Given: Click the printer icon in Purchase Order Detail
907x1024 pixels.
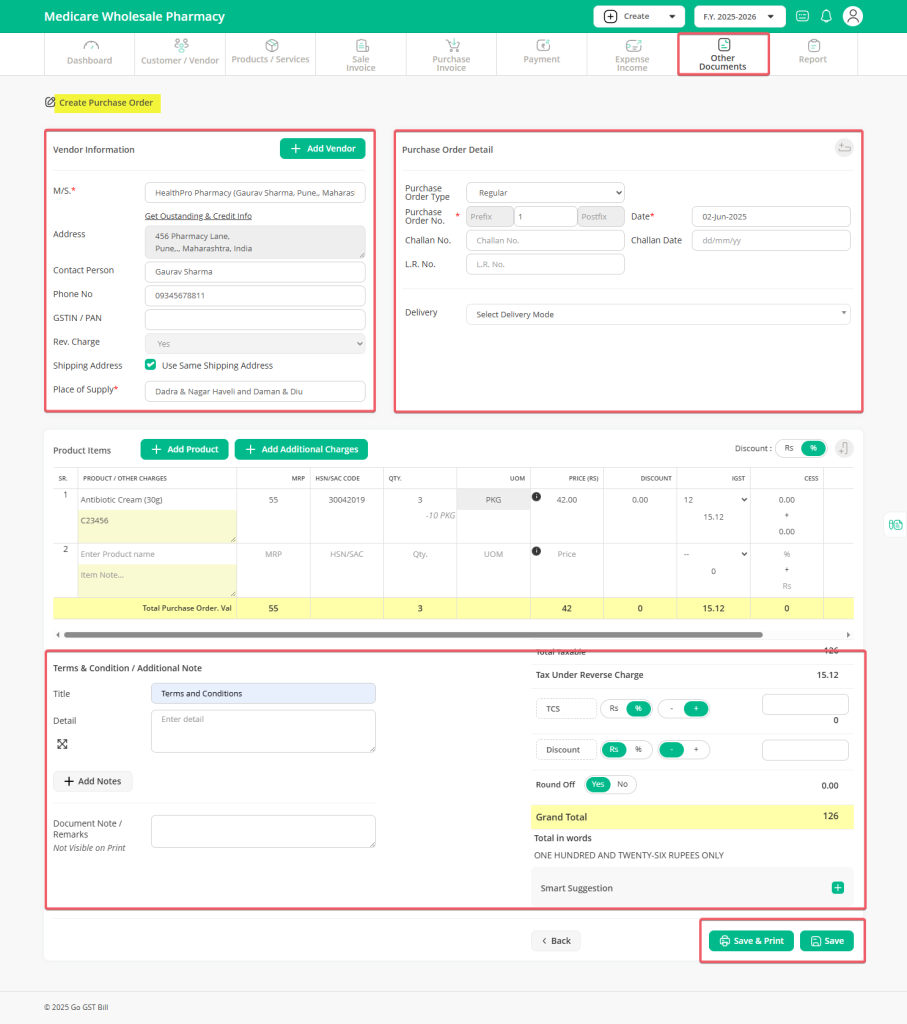Looking at the screenshot, I should point(843,147).
